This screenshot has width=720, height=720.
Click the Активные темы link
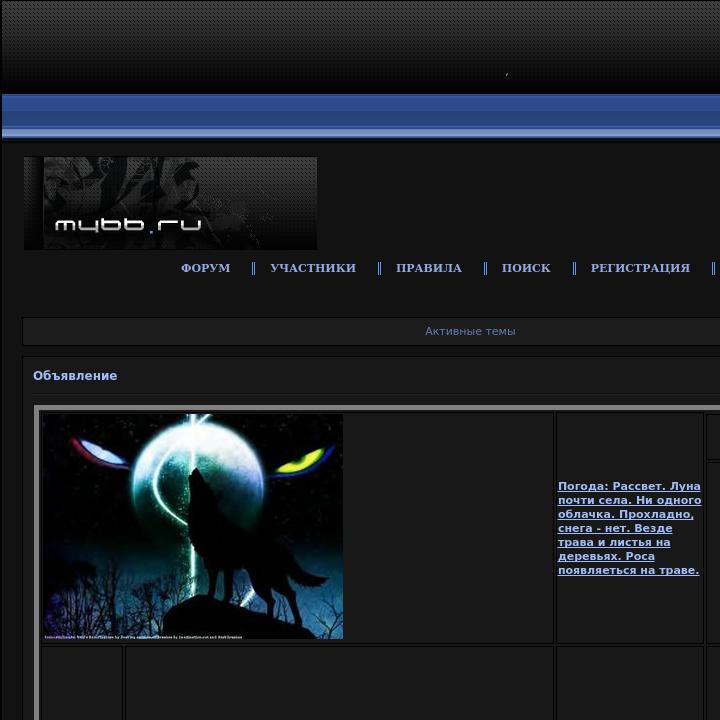point(470,331)
